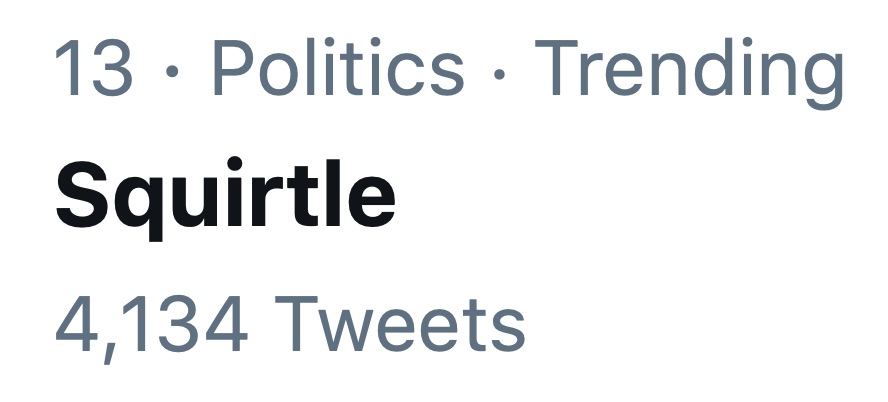Open the tweet count below Squirtle
Screen dimensions: 888x402
coord(290,326)
